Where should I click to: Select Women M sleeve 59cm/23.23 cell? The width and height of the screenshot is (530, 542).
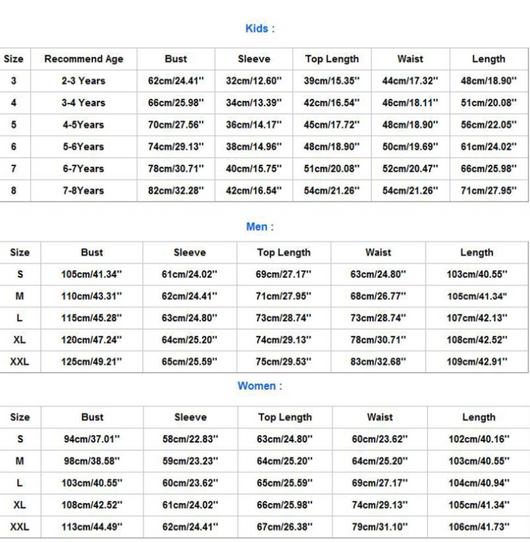[190, 461]
